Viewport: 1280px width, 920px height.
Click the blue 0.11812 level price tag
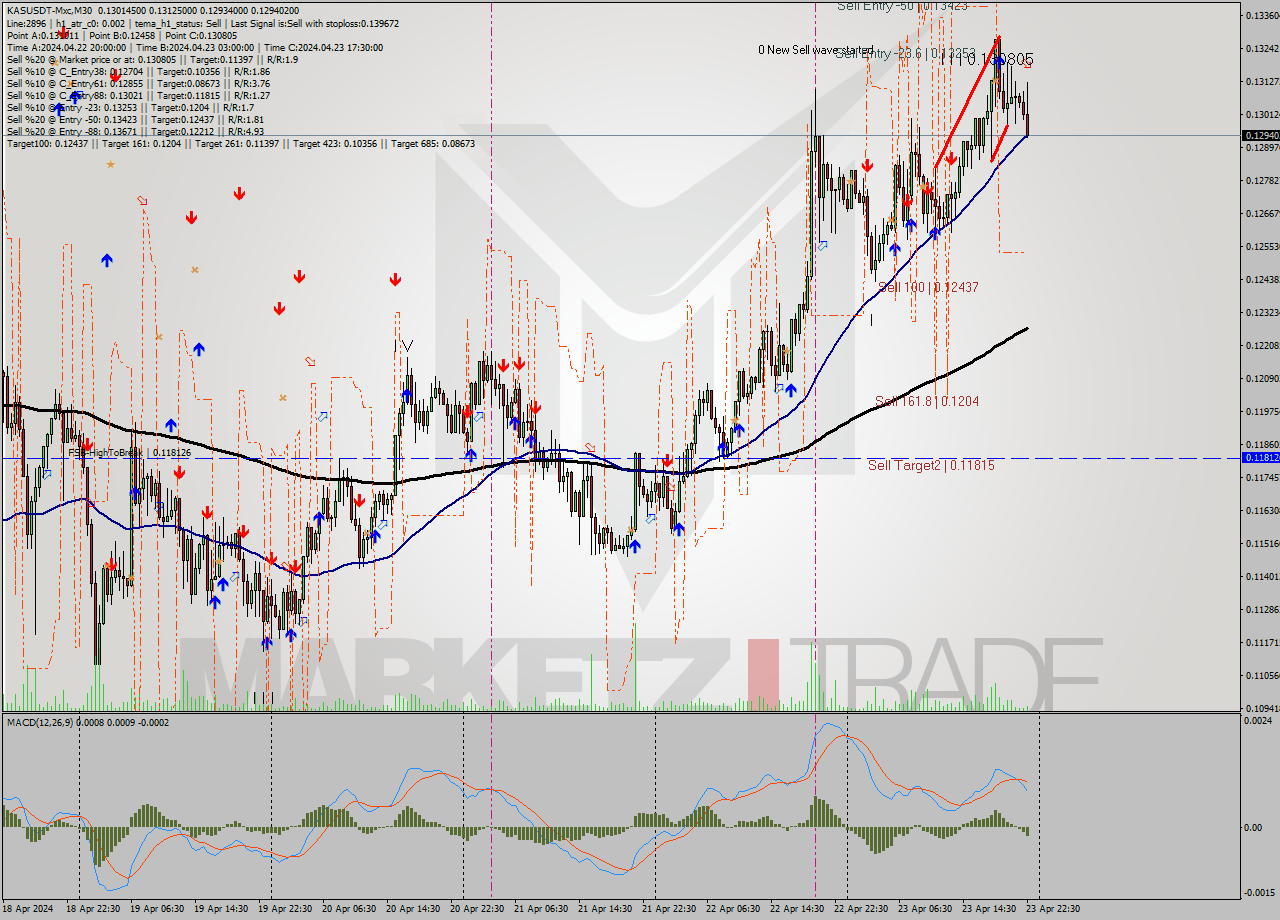1259,458
